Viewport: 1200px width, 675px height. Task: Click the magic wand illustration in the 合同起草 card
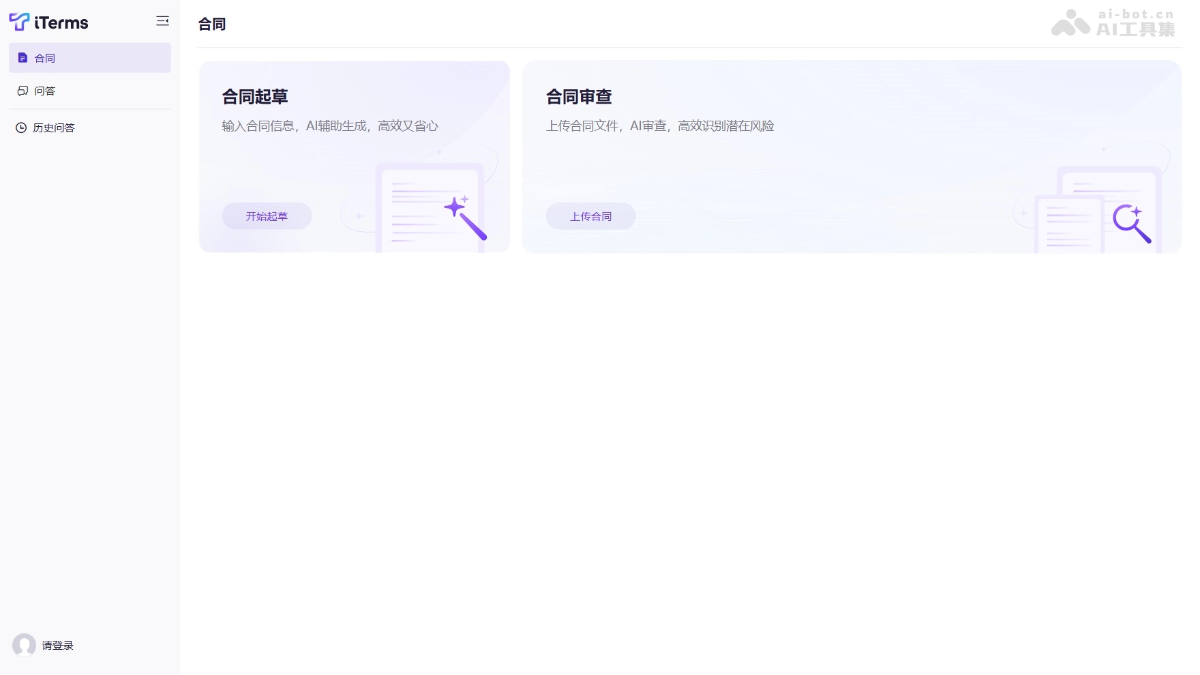[x=465, y=217]
